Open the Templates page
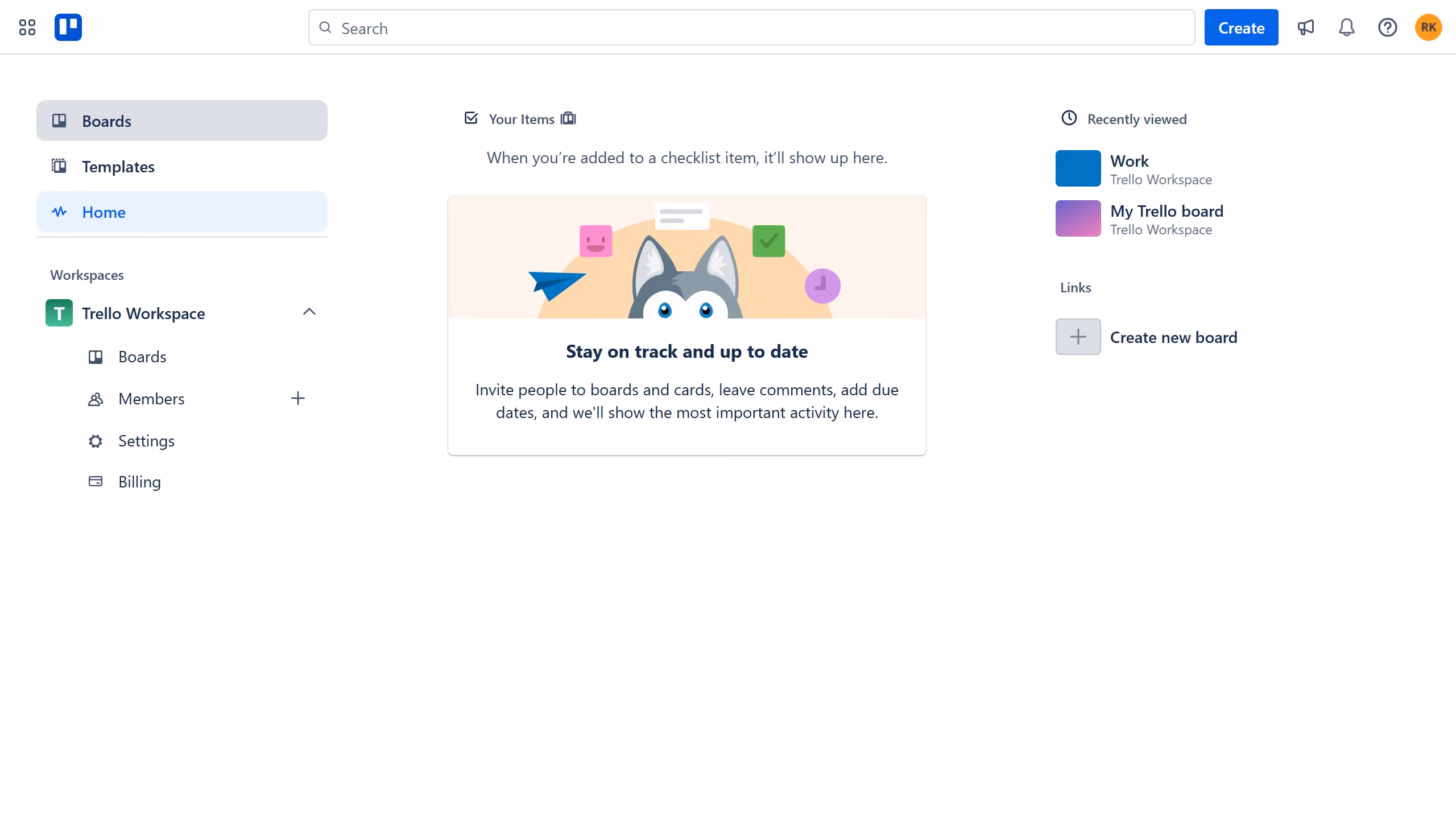Image resolution: width=1456 pixels, height=819 pixels. 182,166
